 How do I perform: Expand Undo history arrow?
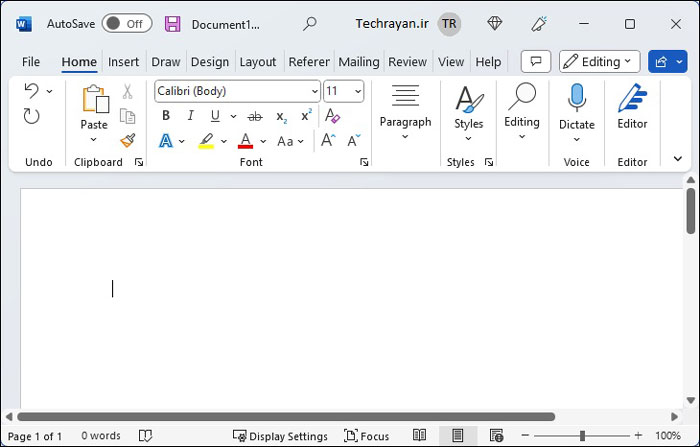50,91
